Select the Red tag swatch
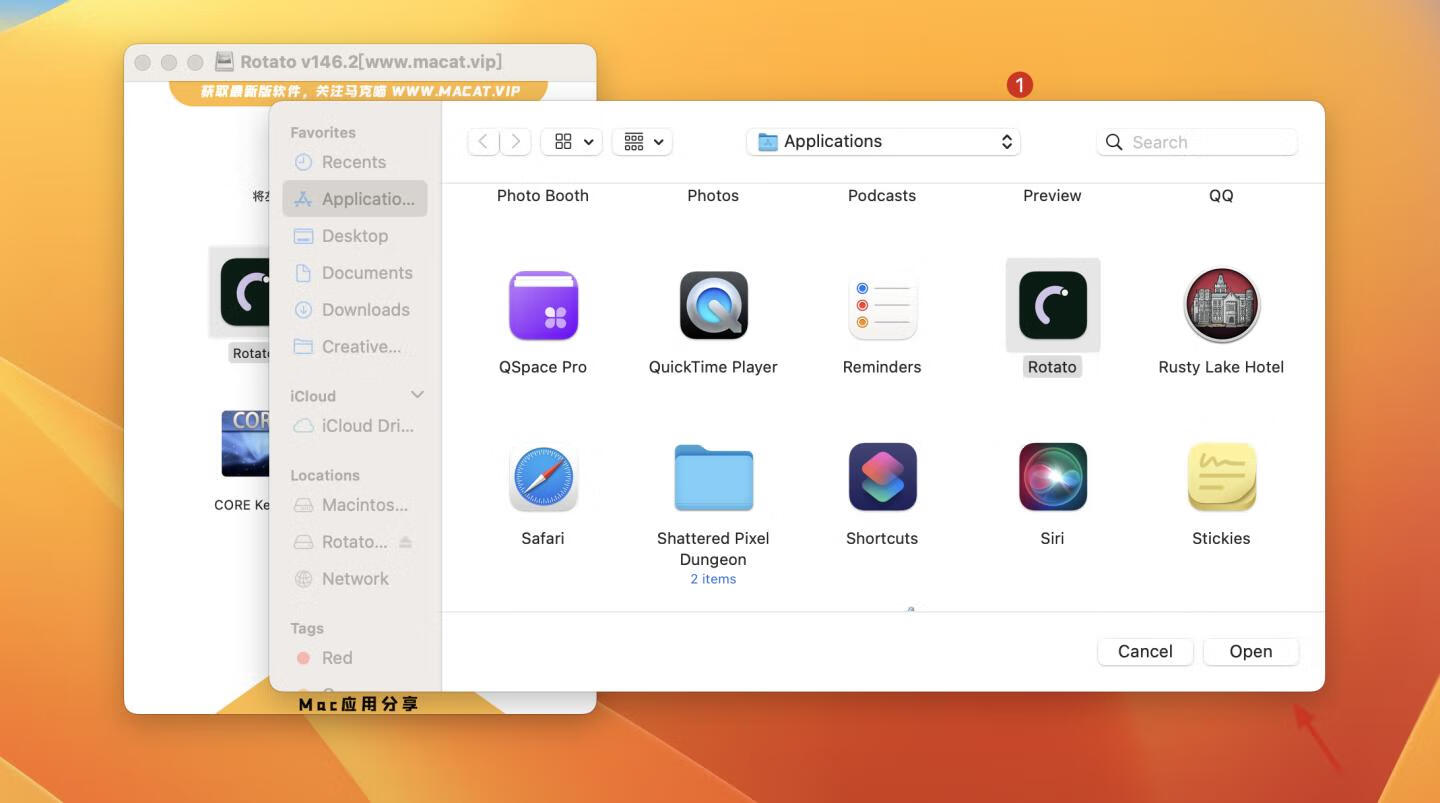Image resolution: width=1440 pixels, height=803 pixels. click(x=305, y=657)
